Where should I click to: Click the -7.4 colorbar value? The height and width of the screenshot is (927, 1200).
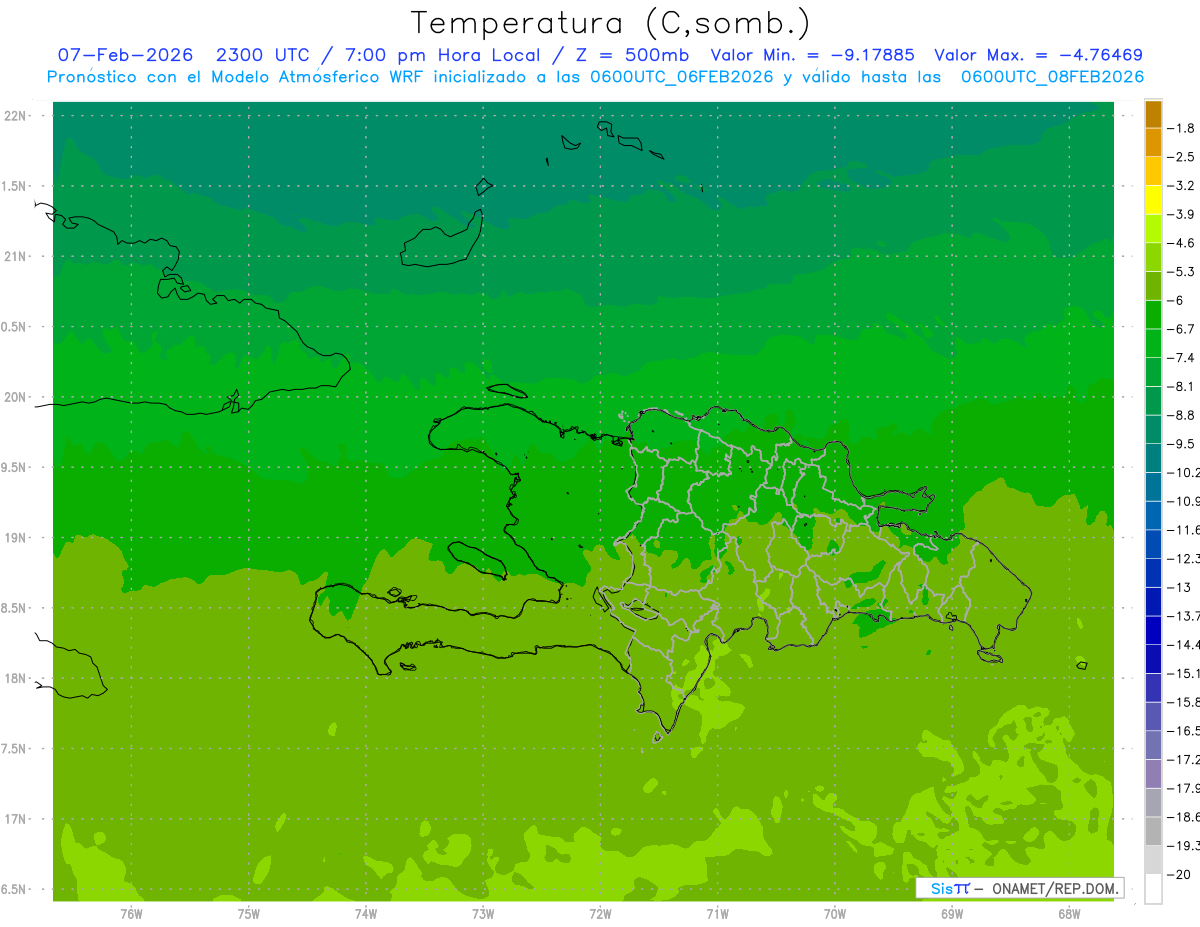1182,357
